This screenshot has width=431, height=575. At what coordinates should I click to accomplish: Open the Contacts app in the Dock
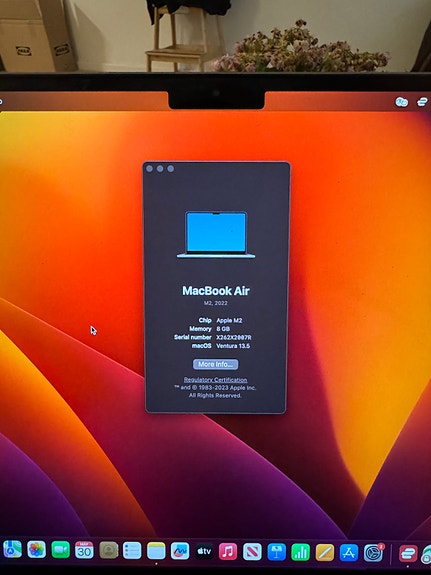[109, 550]
